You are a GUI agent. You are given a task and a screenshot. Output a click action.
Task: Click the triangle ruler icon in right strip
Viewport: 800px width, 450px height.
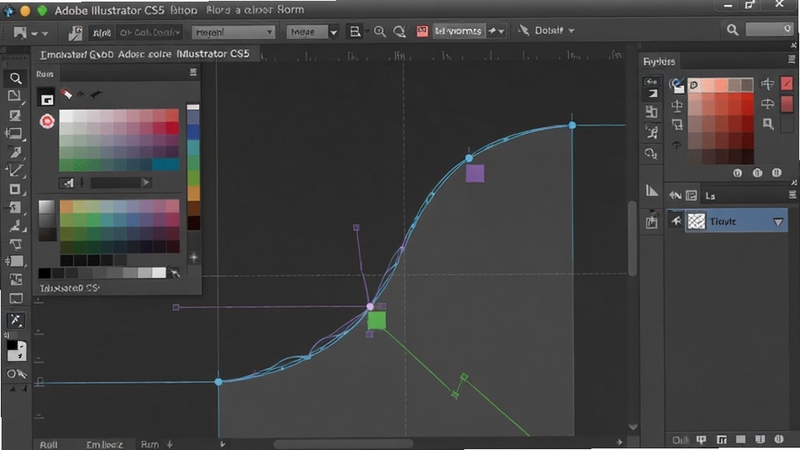tap(652, 190)
